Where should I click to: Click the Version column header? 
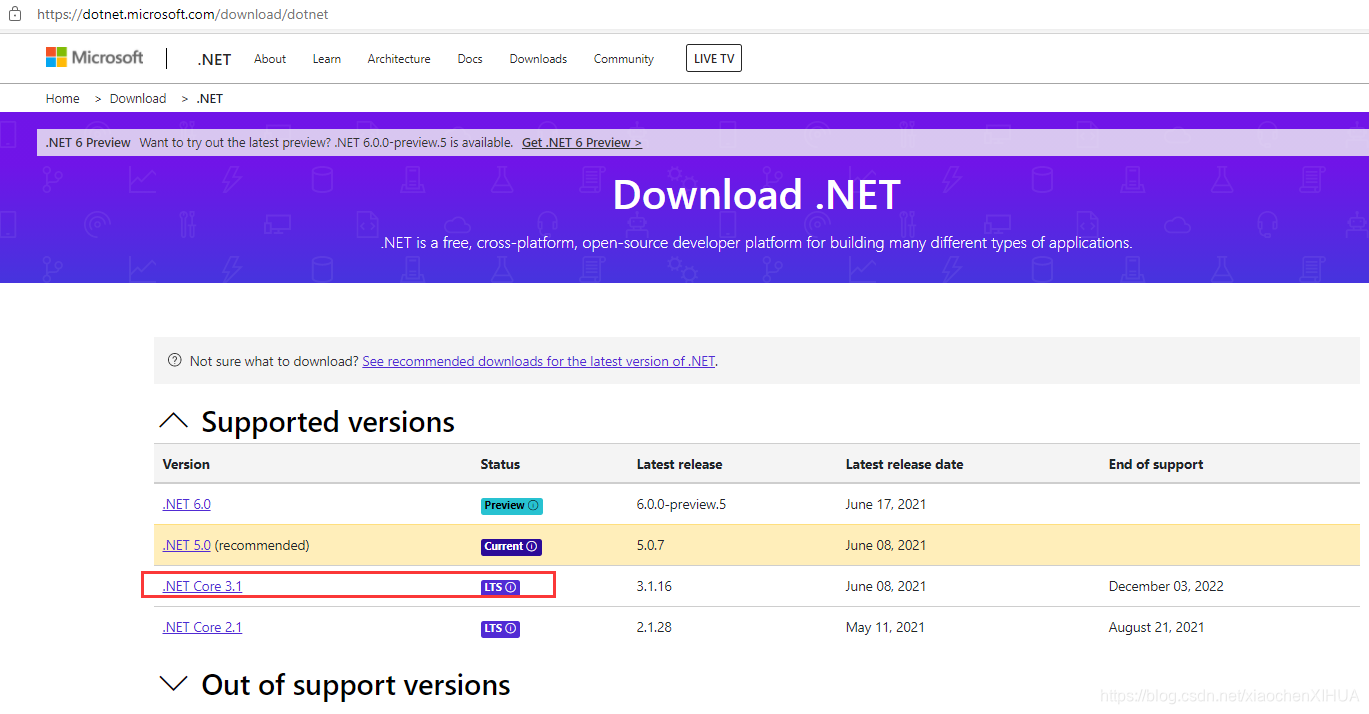(x=186, y=464)
